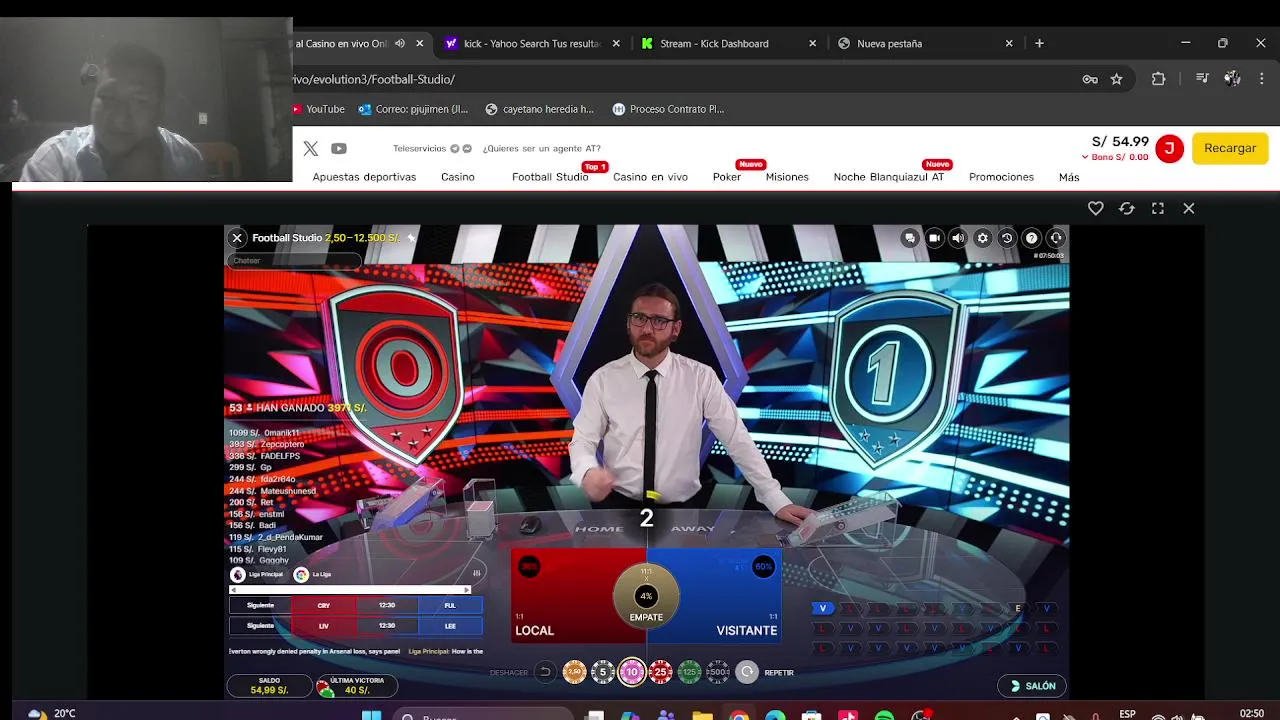Open the game help question mark icon
Screen dimensions: 1280x720
(x=1031, y=238)
